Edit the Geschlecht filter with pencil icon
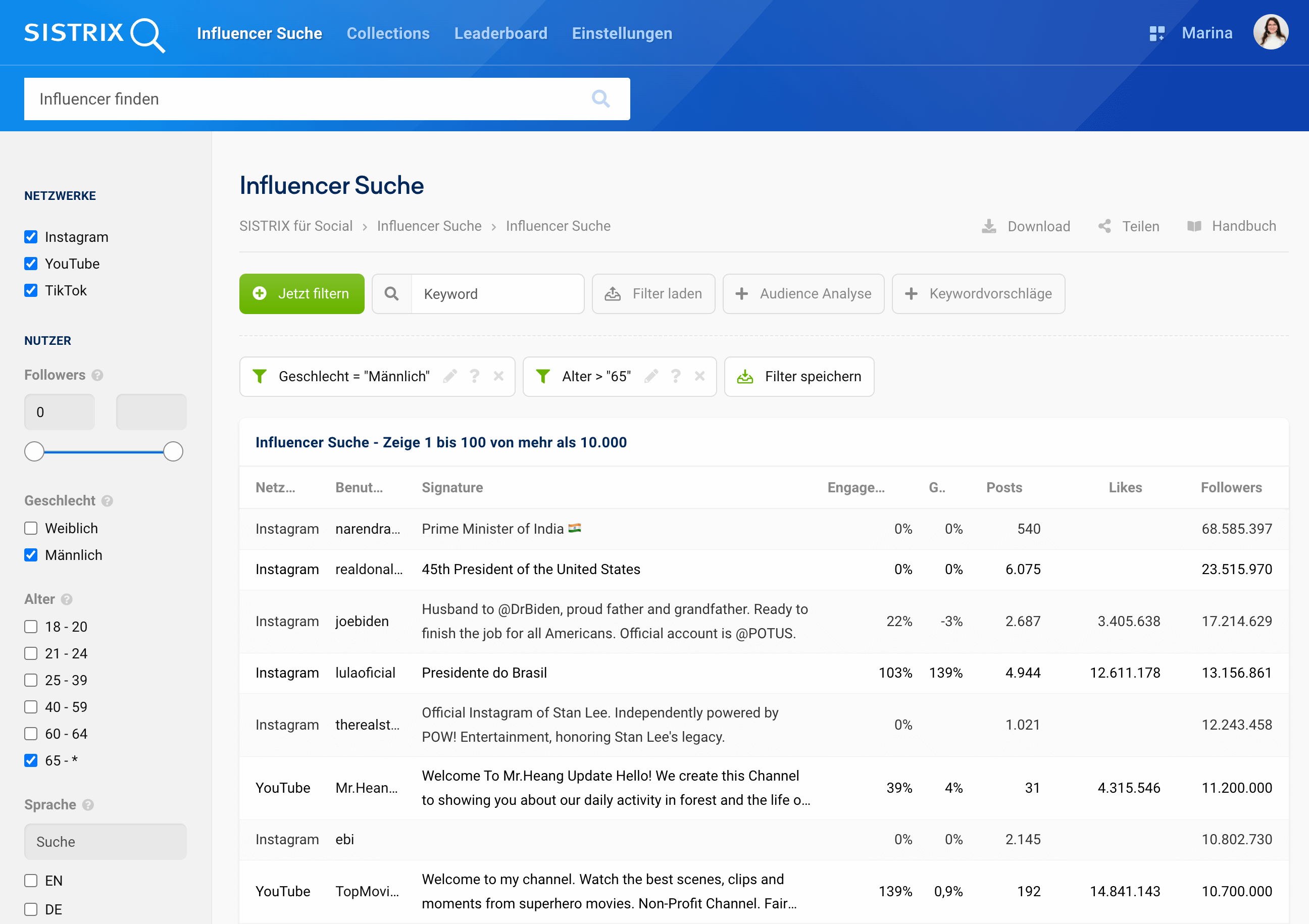This screenshot has width=1309, height=924. [x=450, y=376]
